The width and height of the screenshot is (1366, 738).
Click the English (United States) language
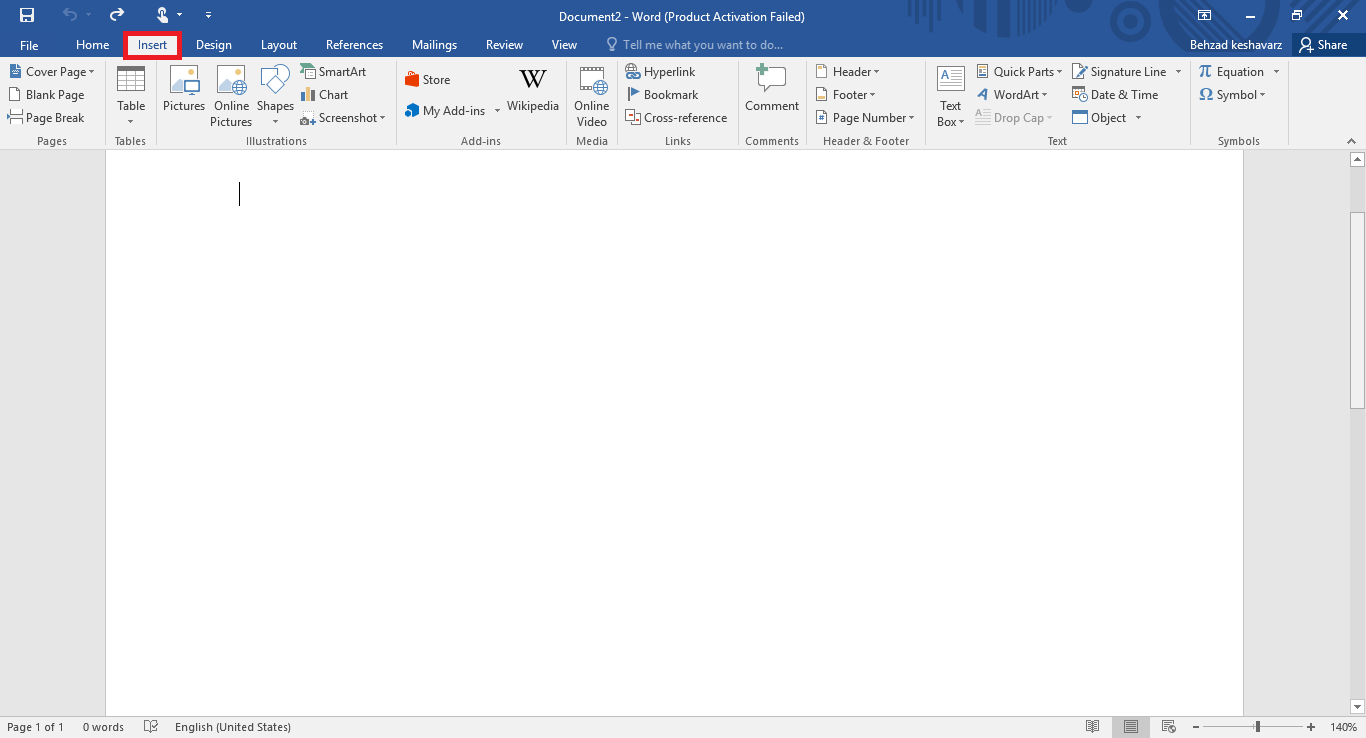tap(233, 727)
